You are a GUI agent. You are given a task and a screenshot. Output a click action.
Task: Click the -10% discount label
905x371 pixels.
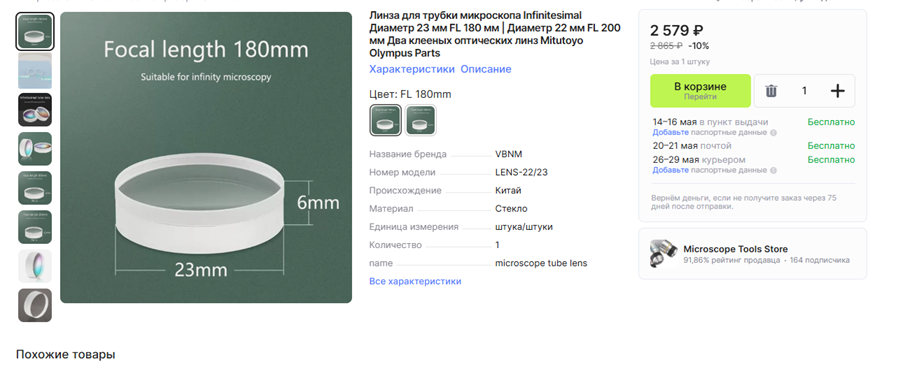click(x=698, y=46)
